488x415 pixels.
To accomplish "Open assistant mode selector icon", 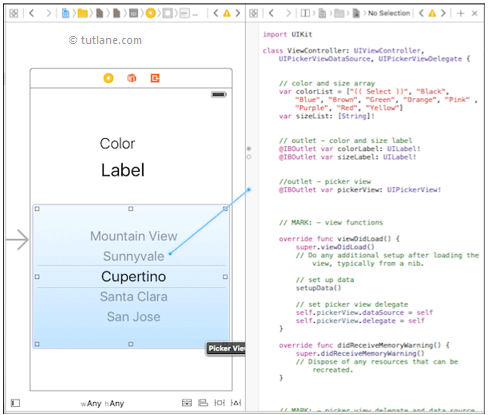I will pos(305,13).
